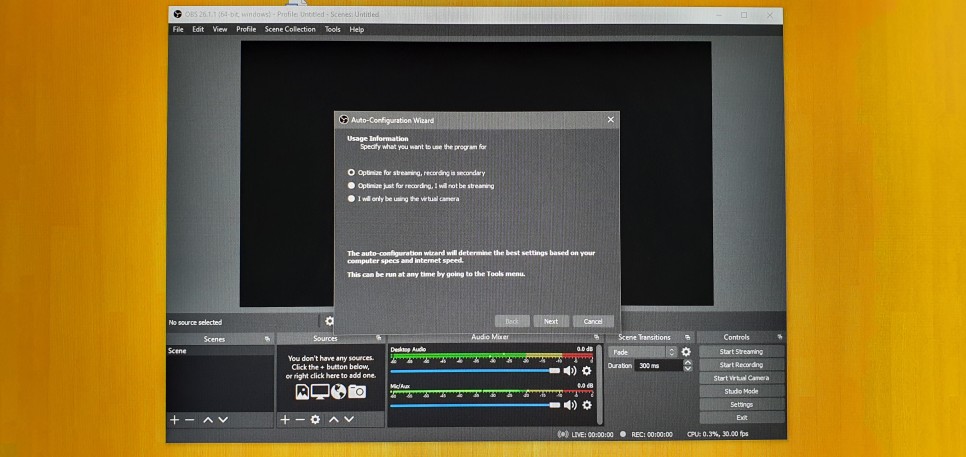Open transition properties gear next to Fade
Viewport: 966px width, 457px height.
686,352
